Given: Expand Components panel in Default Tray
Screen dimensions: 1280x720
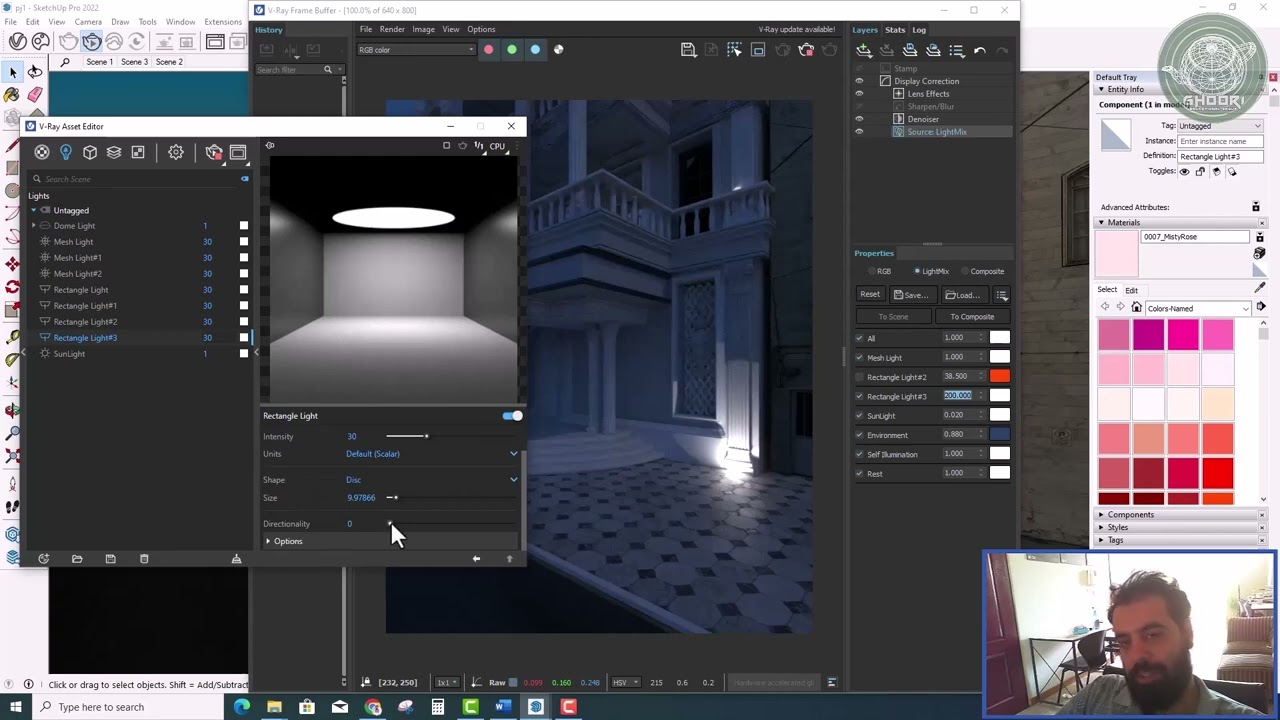Looking at the screenshot, I should [1129, 515].
